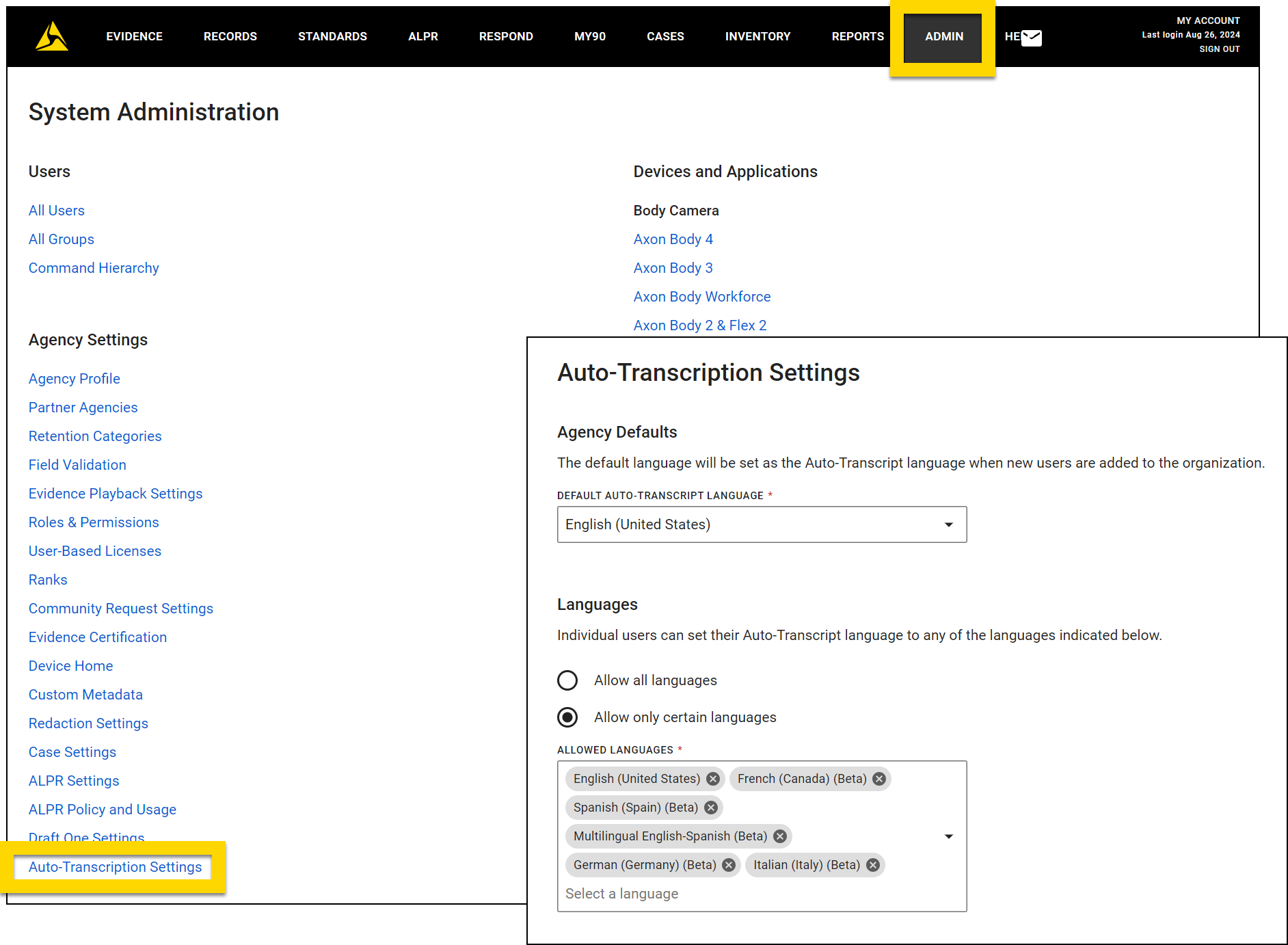
Task: Open the messages envelope icon near Help
Action: (1031, 38)
